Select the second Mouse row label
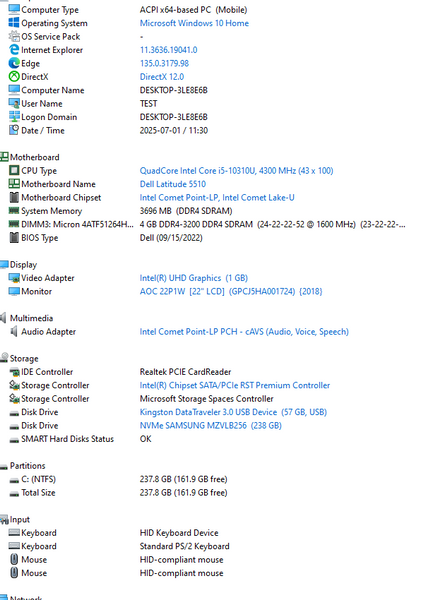Image resolution: width=440 pixels, height=600 pixels. coord(34,573)
